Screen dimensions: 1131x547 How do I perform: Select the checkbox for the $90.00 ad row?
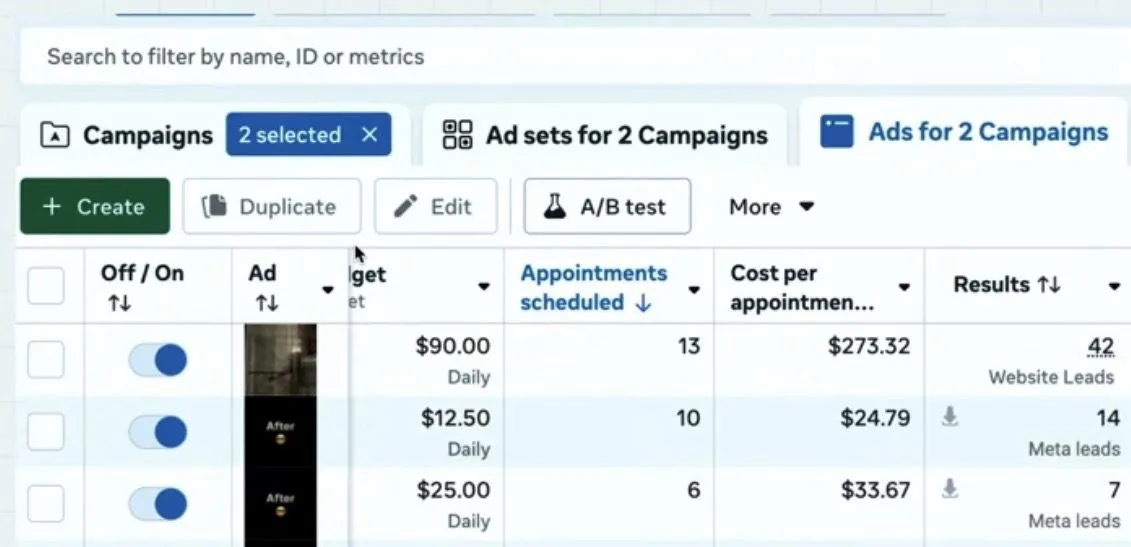click(46, 360)
